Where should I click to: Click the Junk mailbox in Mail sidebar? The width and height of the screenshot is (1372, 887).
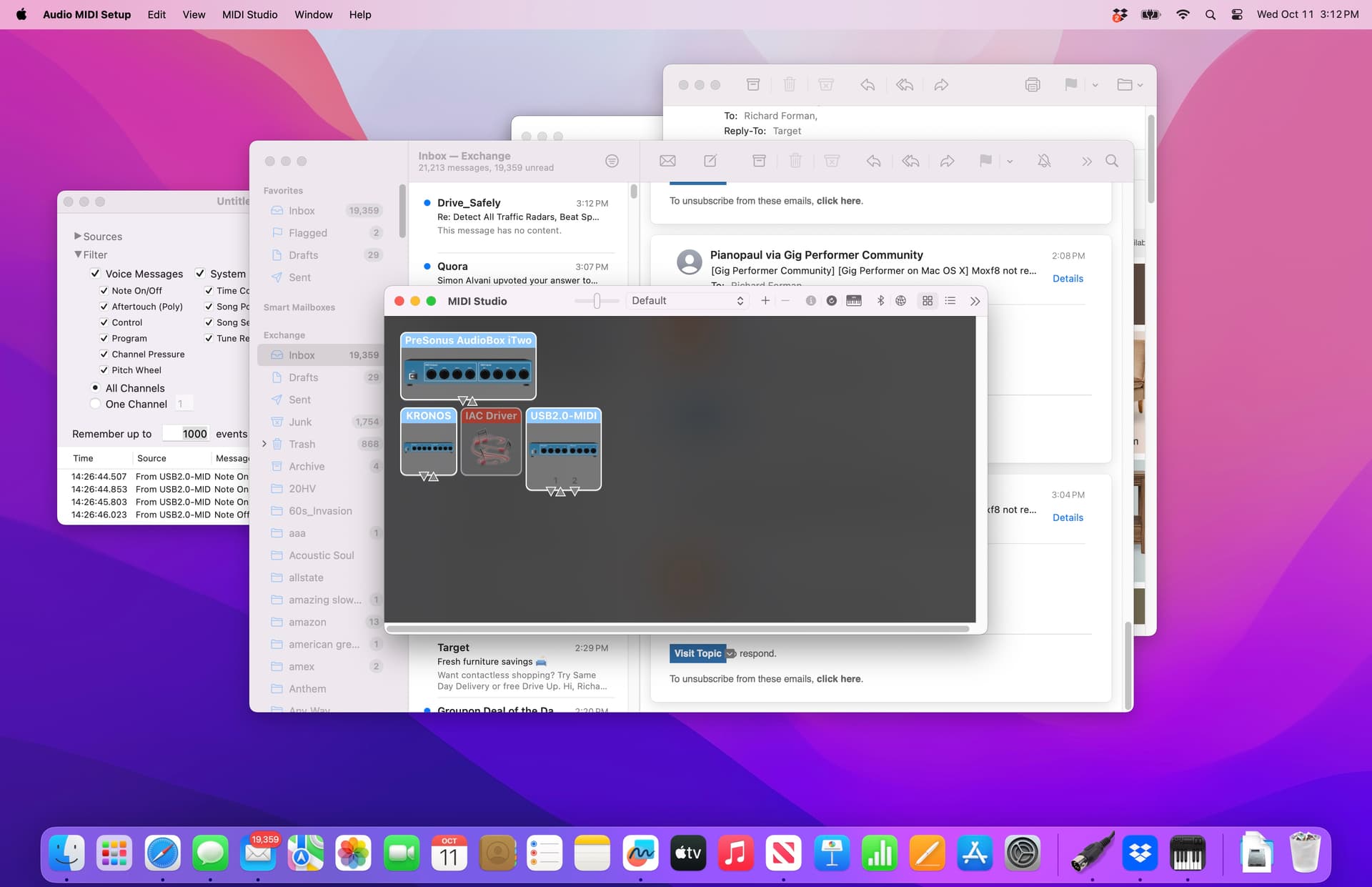pos(299,422)
